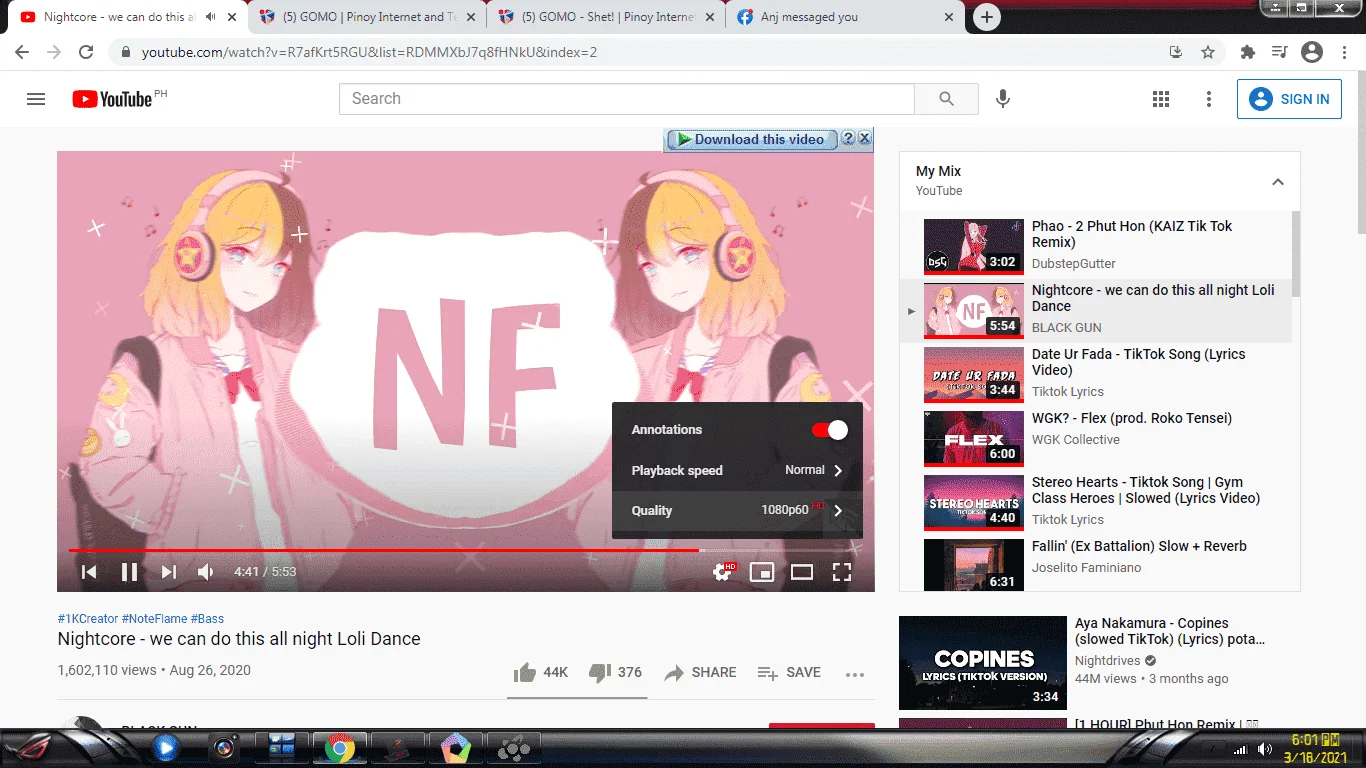Open Playback speed submenu
1366x768 pixels.
(737, 470)
